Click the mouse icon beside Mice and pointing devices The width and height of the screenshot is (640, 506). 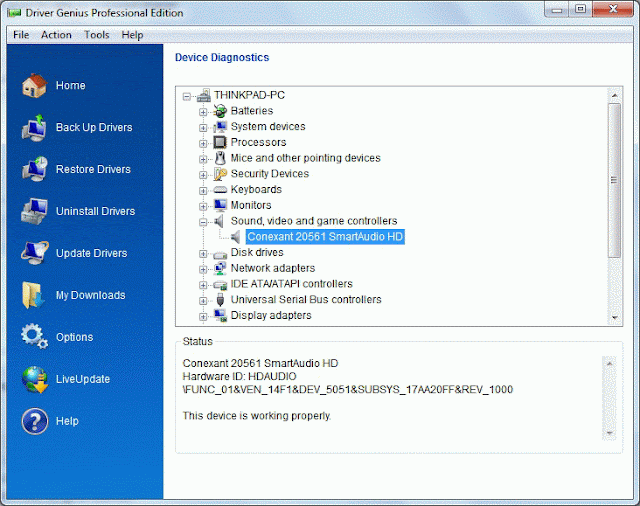tap(220, 158)
